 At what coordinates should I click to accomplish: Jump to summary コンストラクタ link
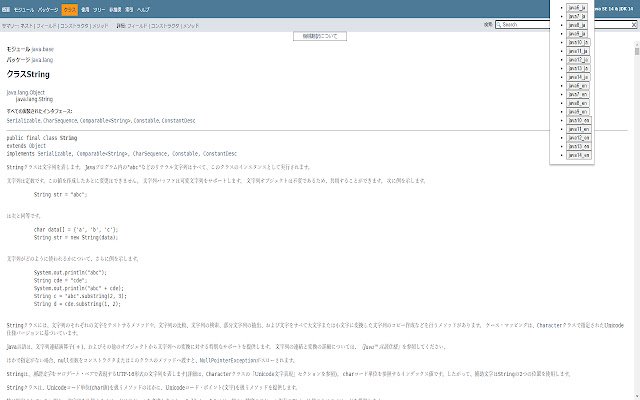point(74,26)
